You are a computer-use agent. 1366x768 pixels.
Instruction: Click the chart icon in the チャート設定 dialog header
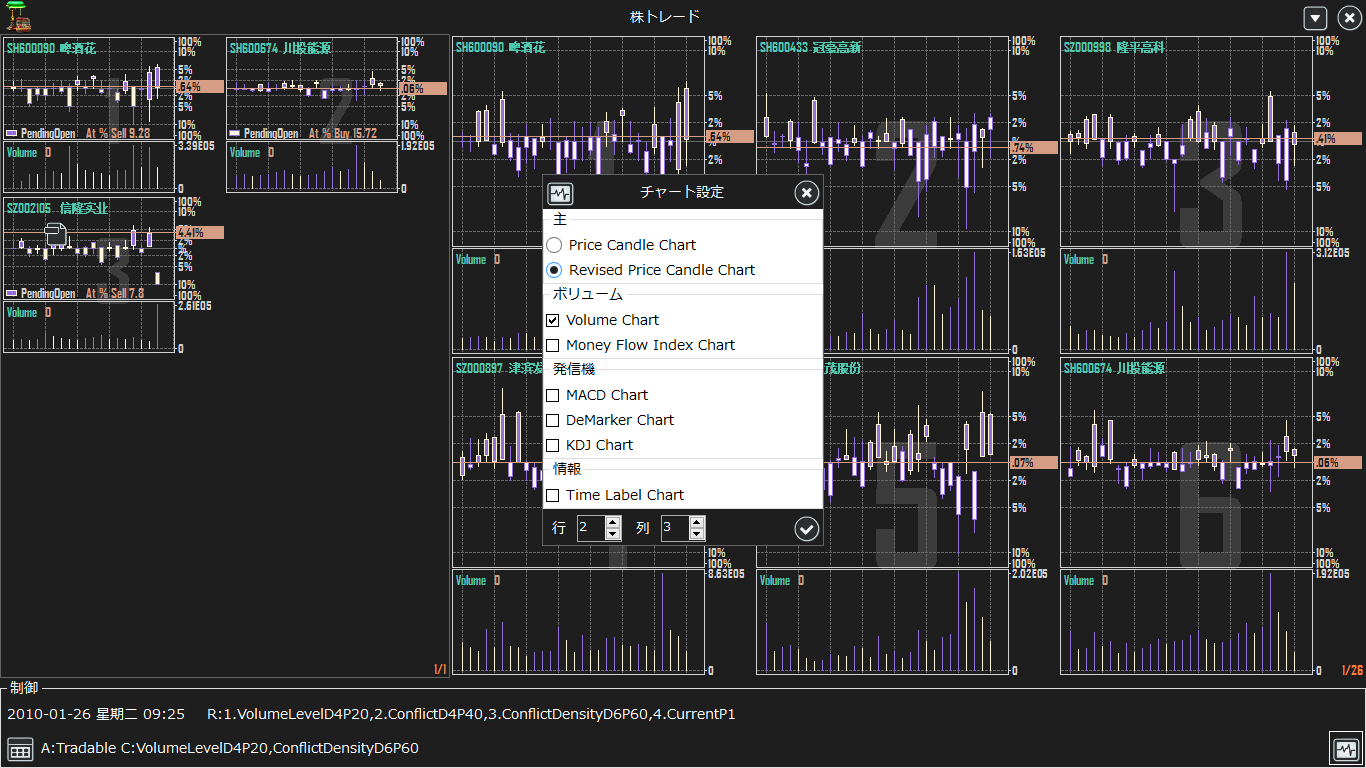561,193
